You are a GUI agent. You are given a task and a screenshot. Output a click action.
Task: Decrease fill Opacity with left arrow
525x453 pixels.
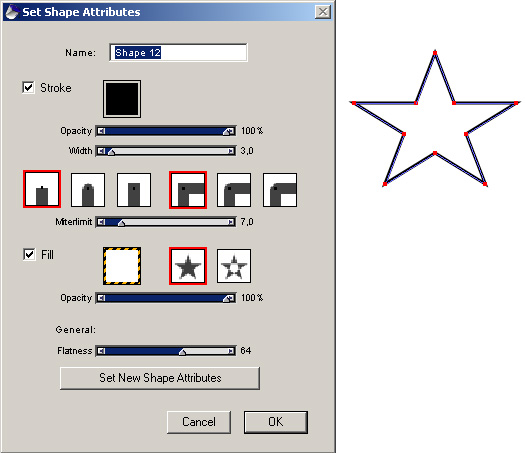(101, 298)
